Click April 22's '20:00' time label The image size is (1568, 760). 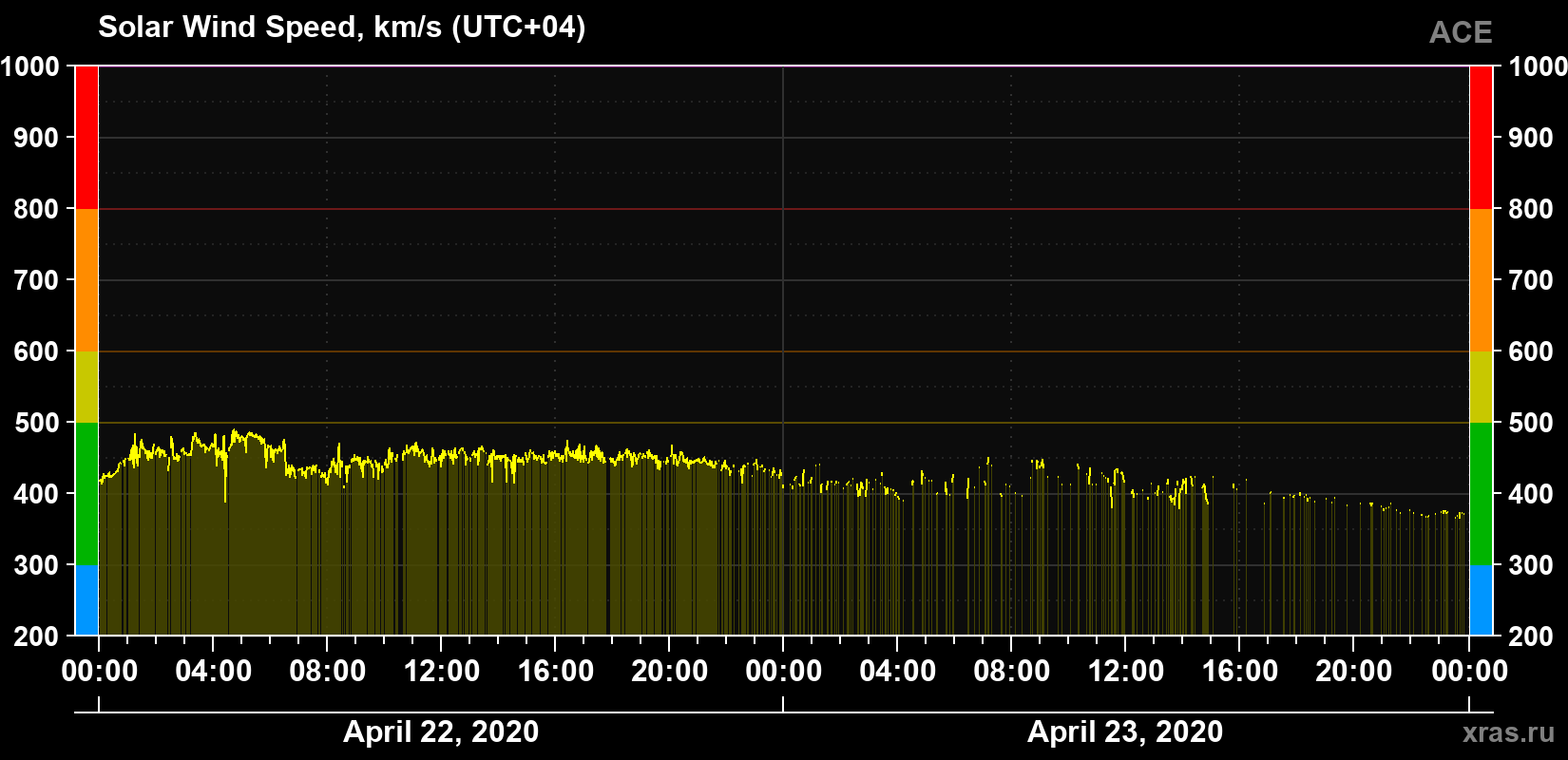click(669, 672)
